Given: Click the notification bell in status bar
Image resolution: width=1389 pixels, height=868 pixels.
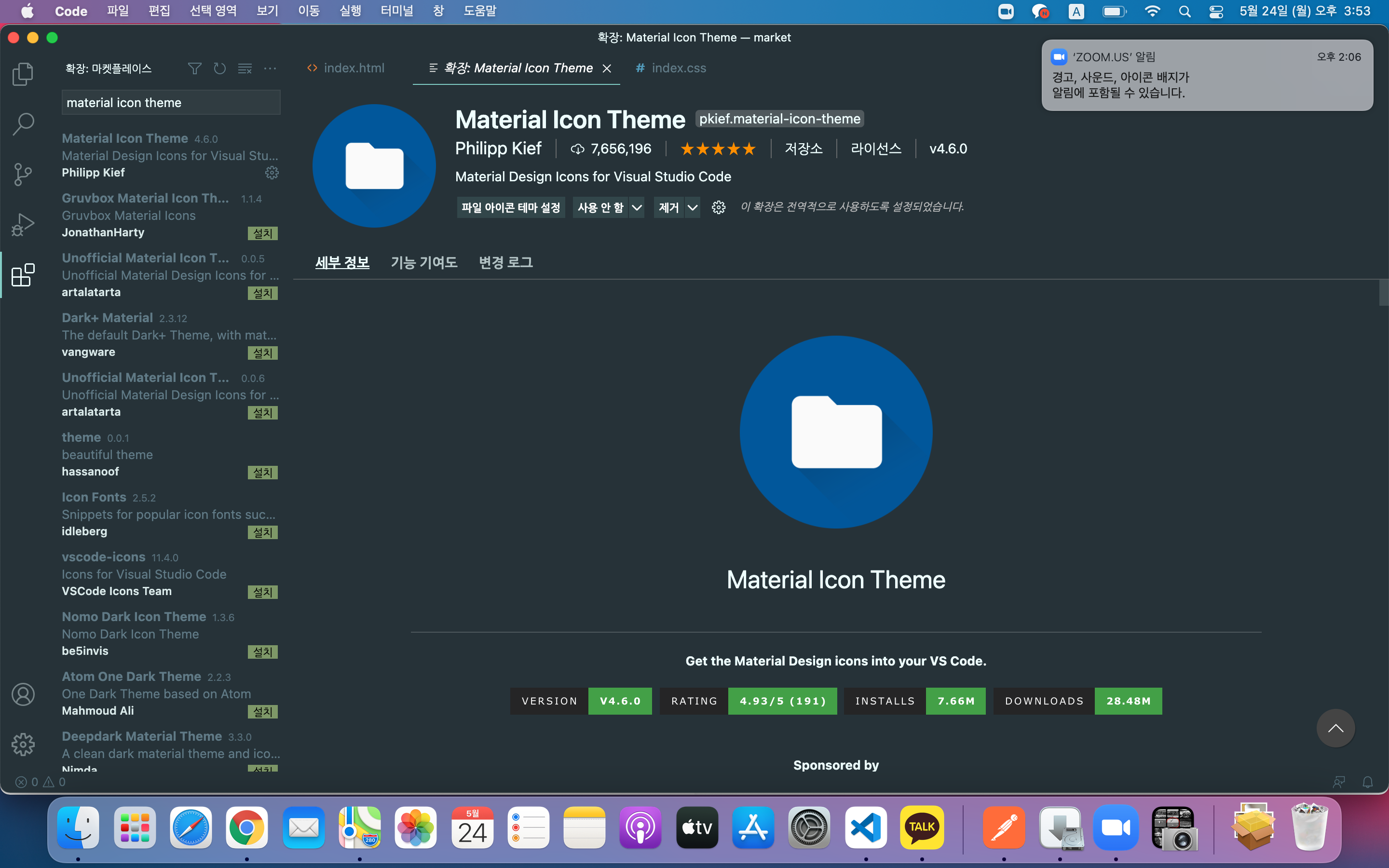Looking at the screenshot, I should tap(1368, 782).
